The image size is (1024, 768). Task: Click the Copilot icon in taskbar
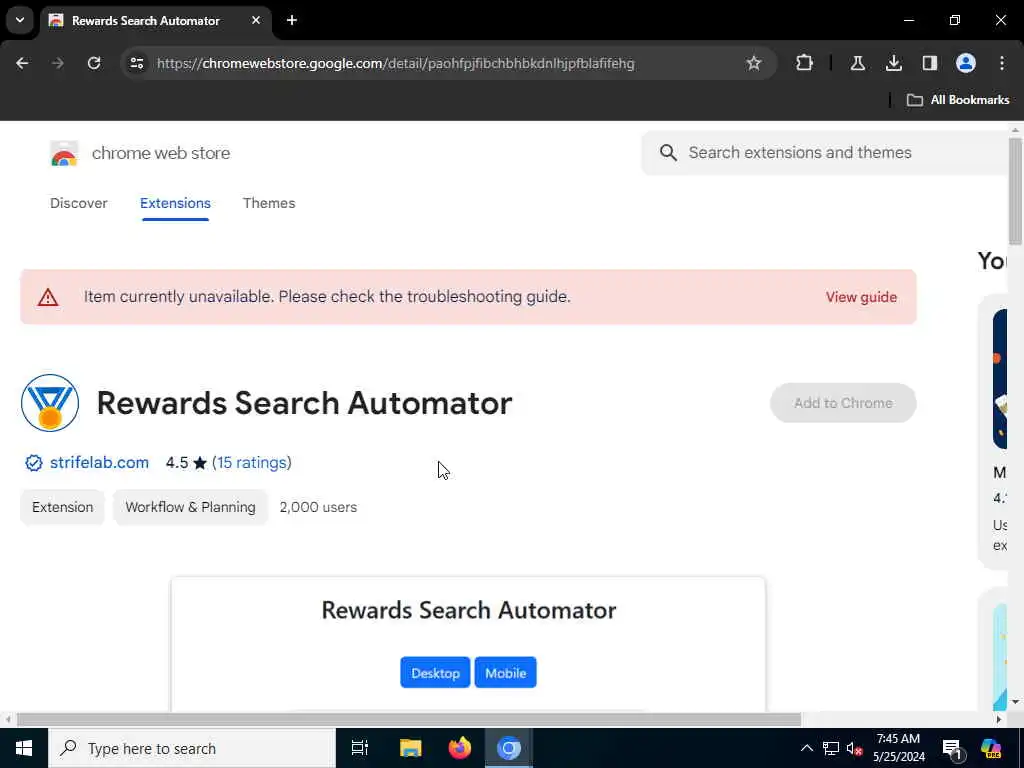coord(990,748)
